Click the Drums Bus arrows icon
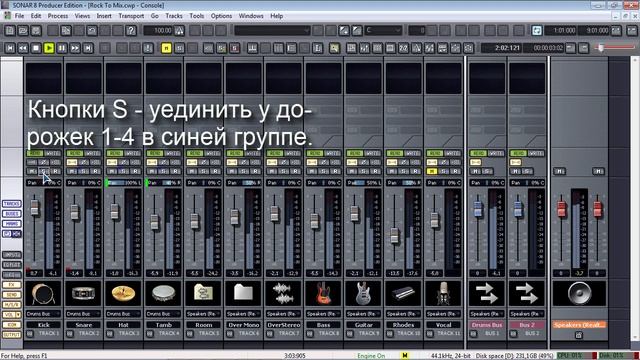The height and width of the screenshot is (360, 640). click(x=487, y=293)
